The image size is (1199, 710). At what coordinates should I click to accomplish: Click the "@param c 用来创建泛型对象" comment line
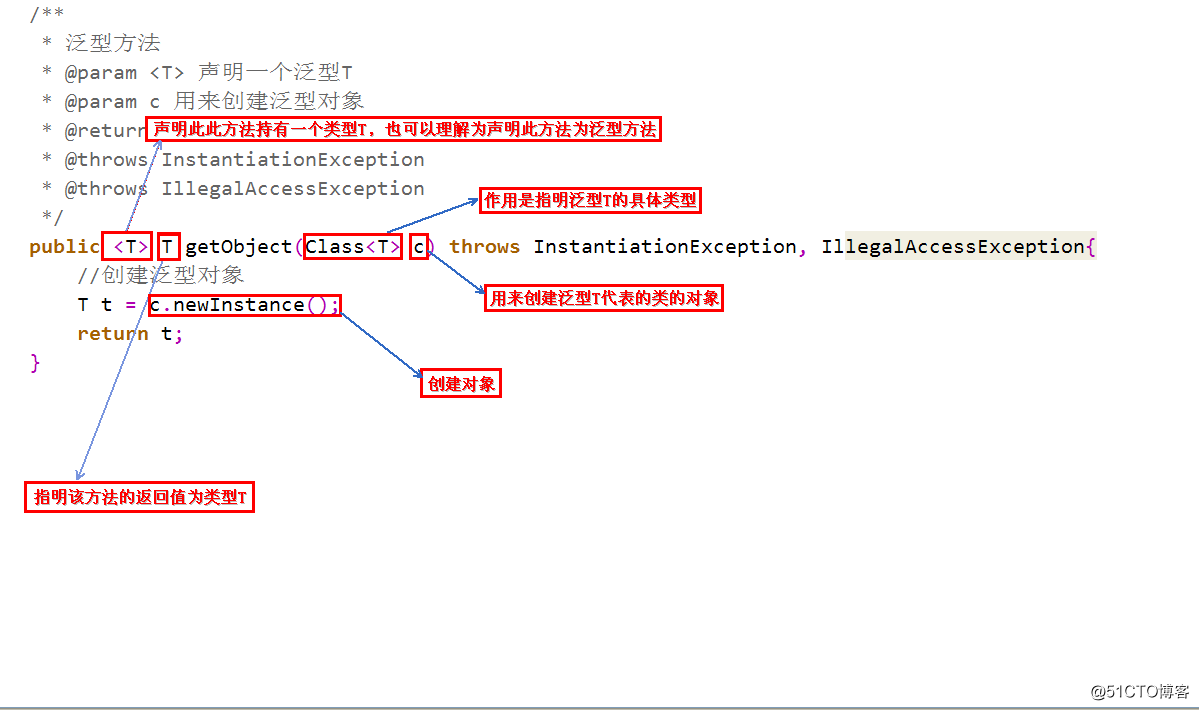(203, 101)
